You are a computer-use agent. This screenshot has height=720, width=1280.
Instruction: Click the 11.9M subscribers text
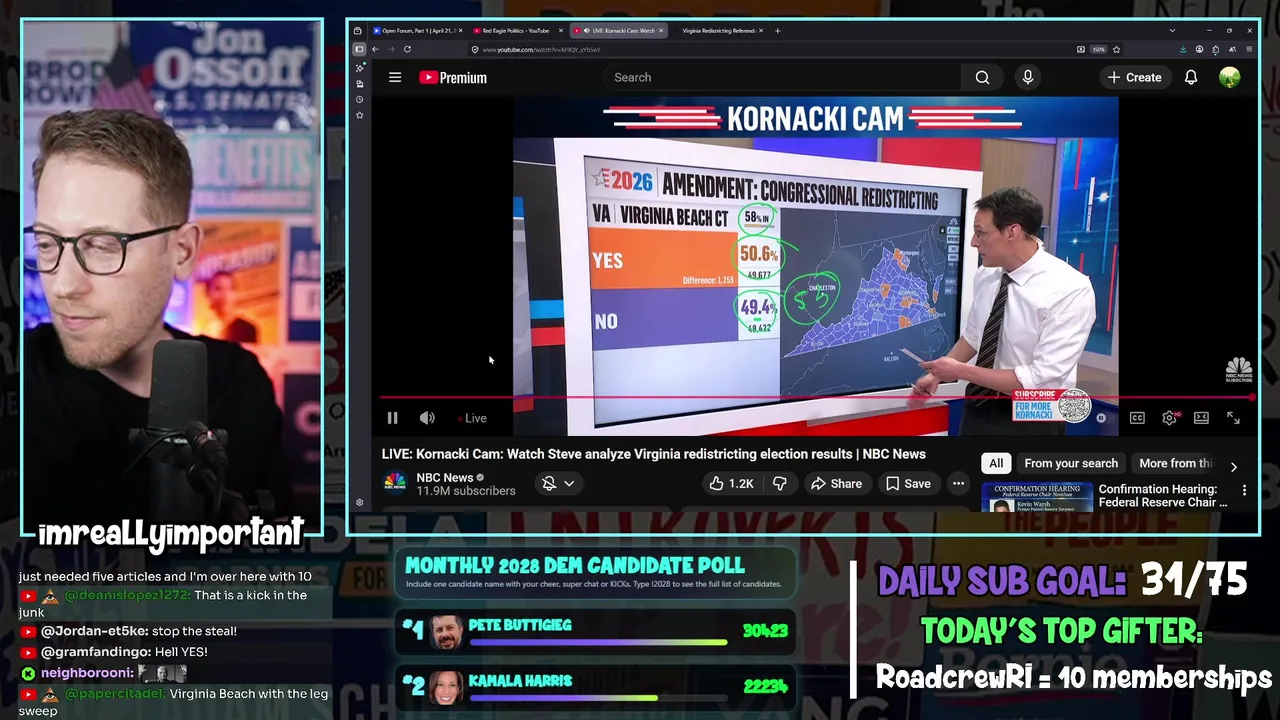click(x=466, y=491)
